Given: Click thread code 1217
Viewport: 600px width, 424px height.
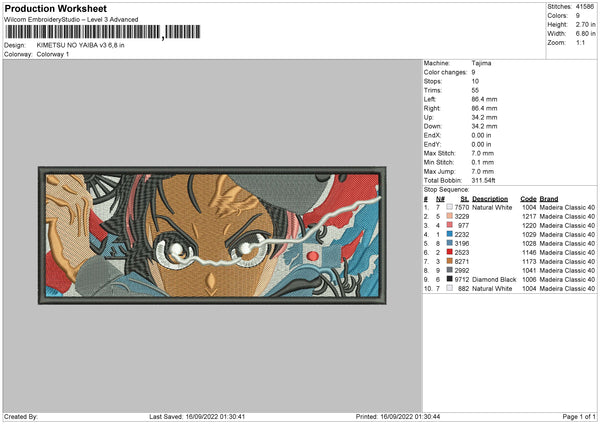Looking at the screenshot, I should pos(529,217).
